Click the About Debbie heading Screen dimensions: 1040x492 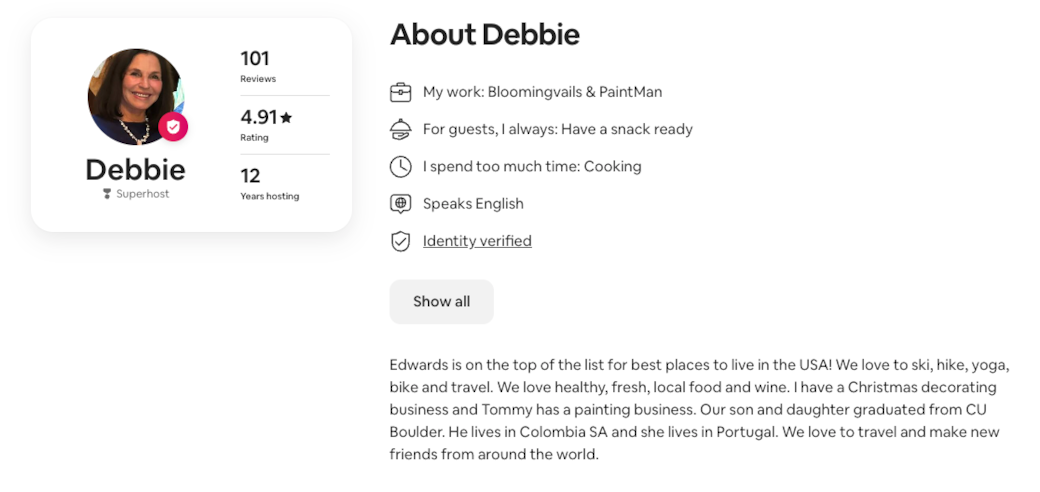pos(485,35)
